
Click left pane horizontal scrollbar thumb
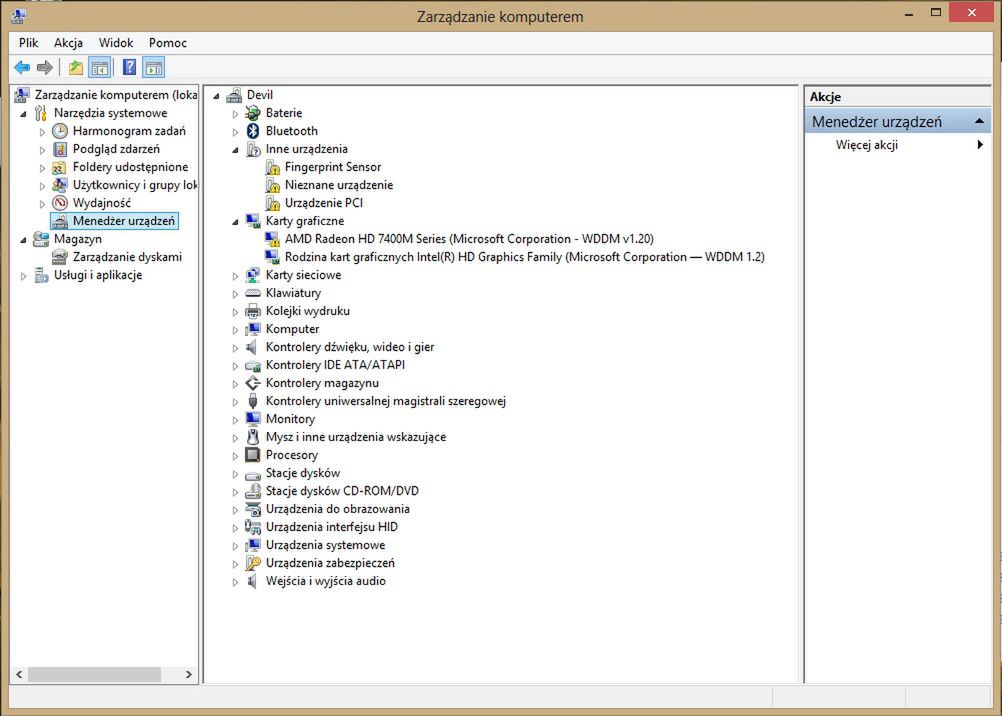(95, 674)
